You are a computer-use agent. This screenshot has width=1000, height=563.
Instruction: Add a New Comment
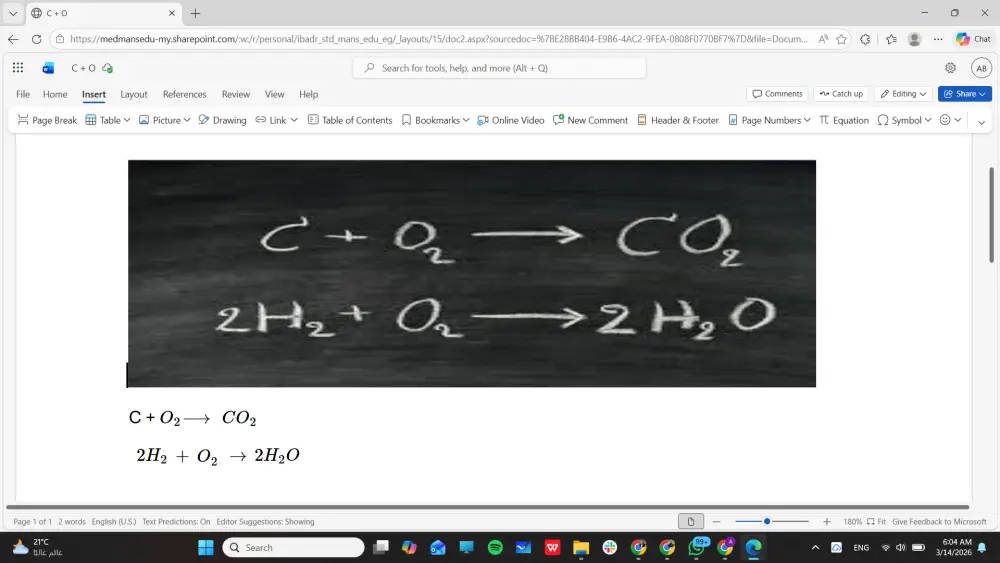[x=591, y=120]
